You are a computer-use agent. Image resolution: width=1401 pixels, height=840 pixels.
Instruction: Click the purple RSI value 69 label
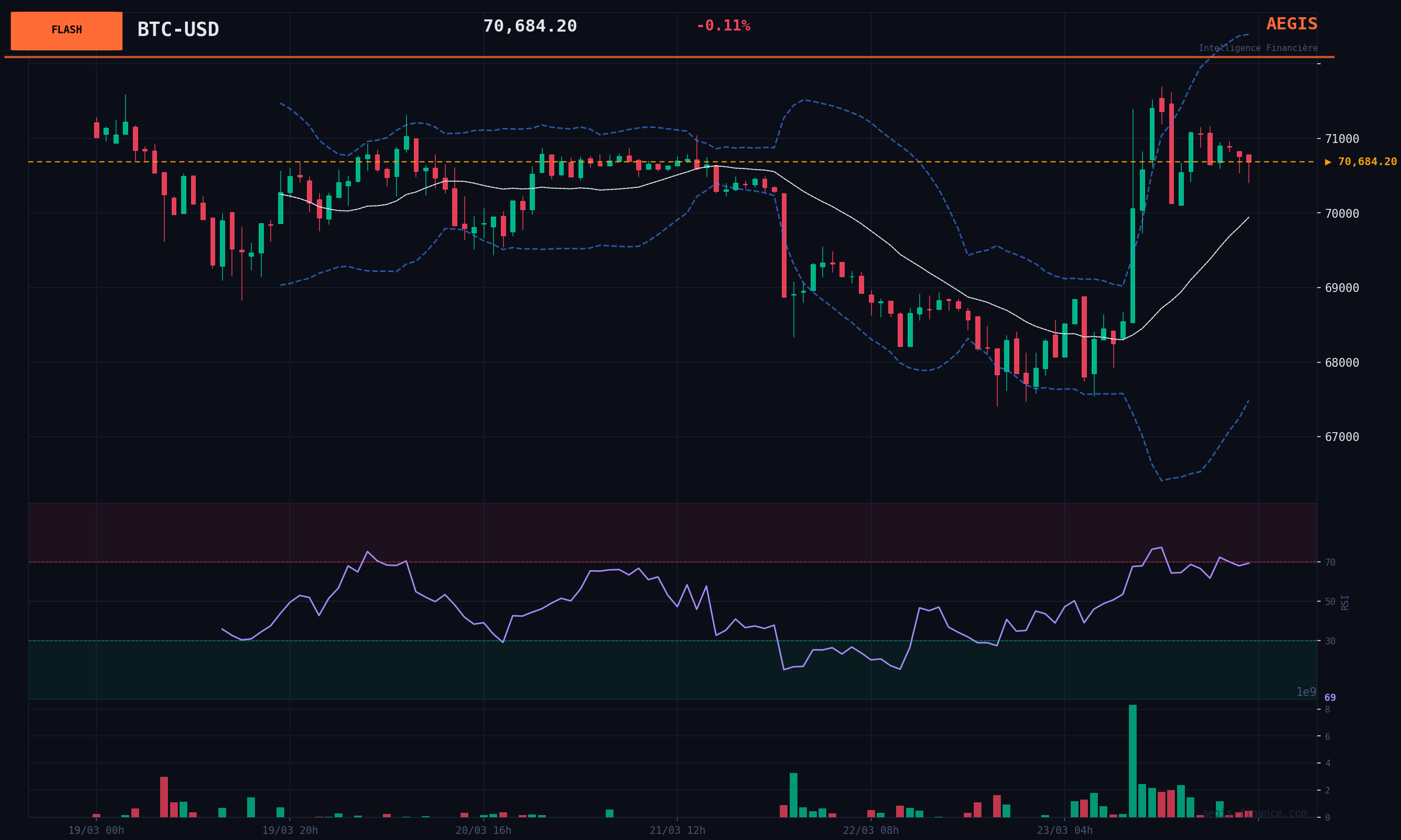[1330, 698]
